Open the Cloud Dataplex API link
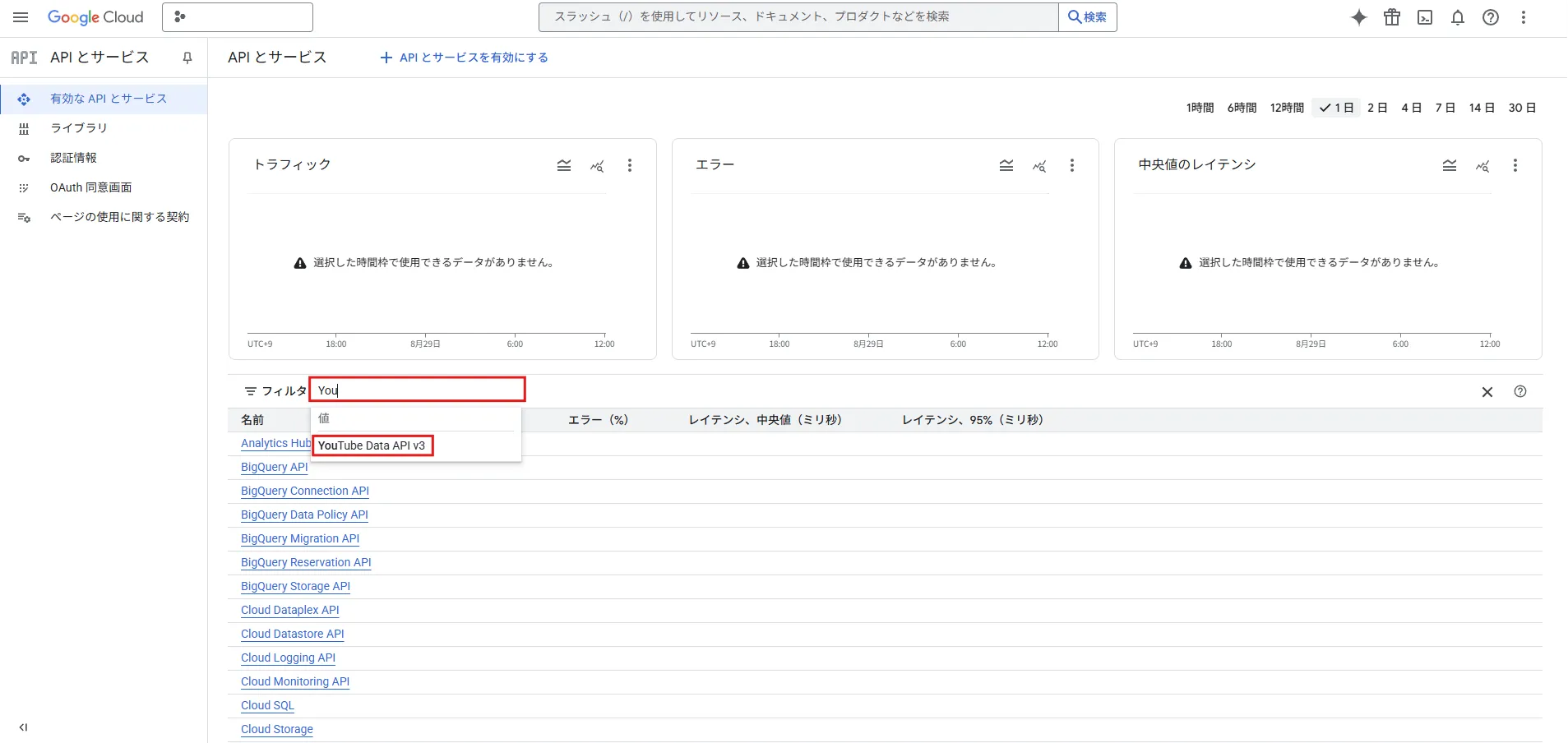 (290, 611)
